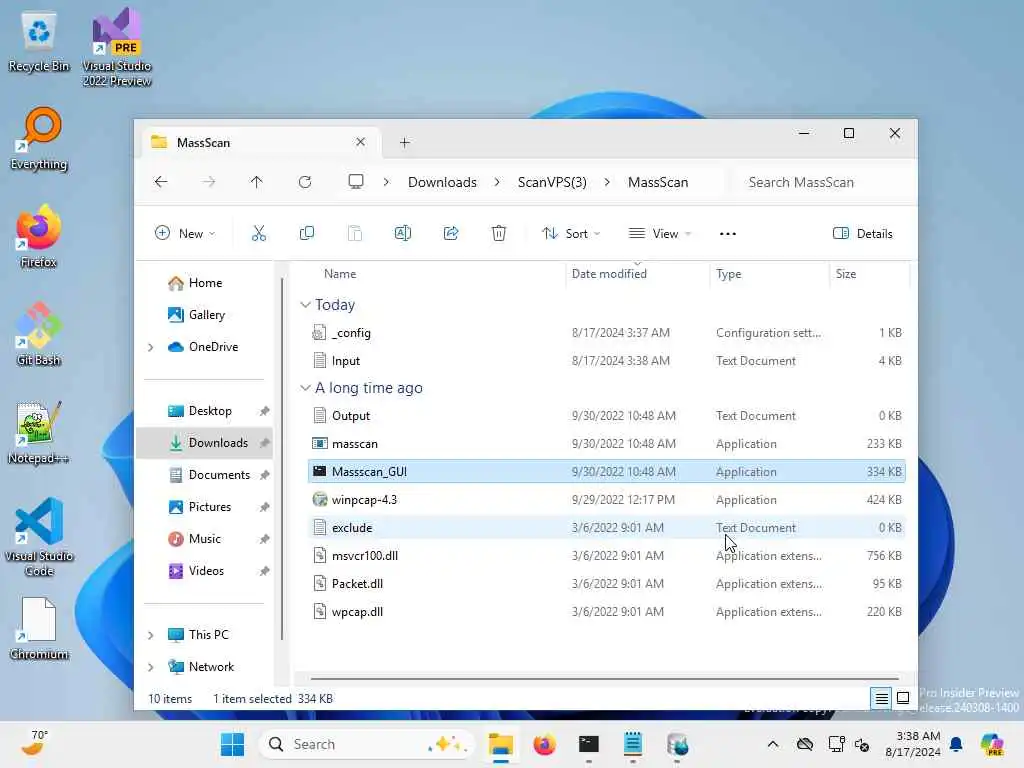Select the Input text document

pos(606,361)
